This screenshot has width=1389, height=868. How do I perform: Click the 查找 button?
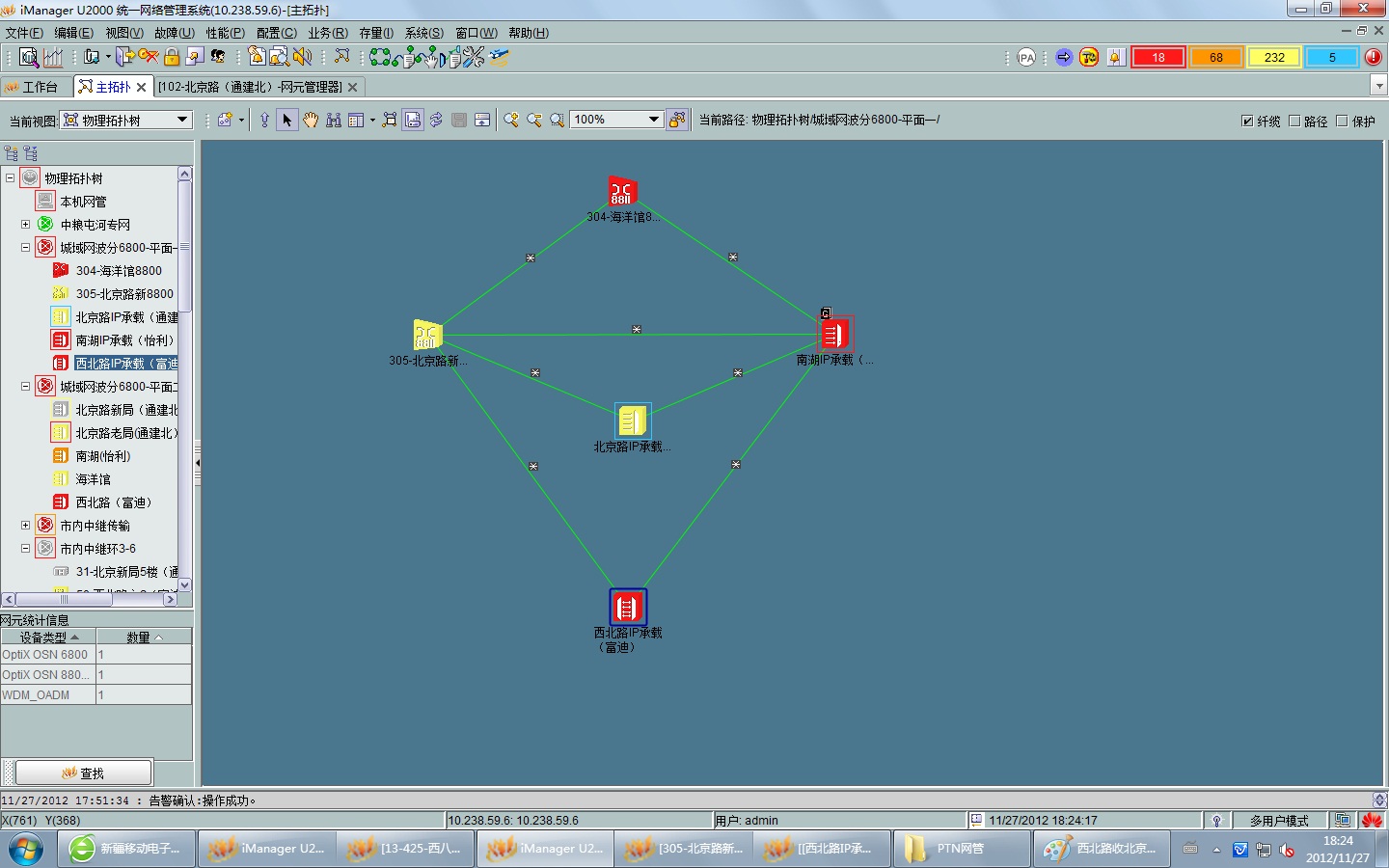84,773
